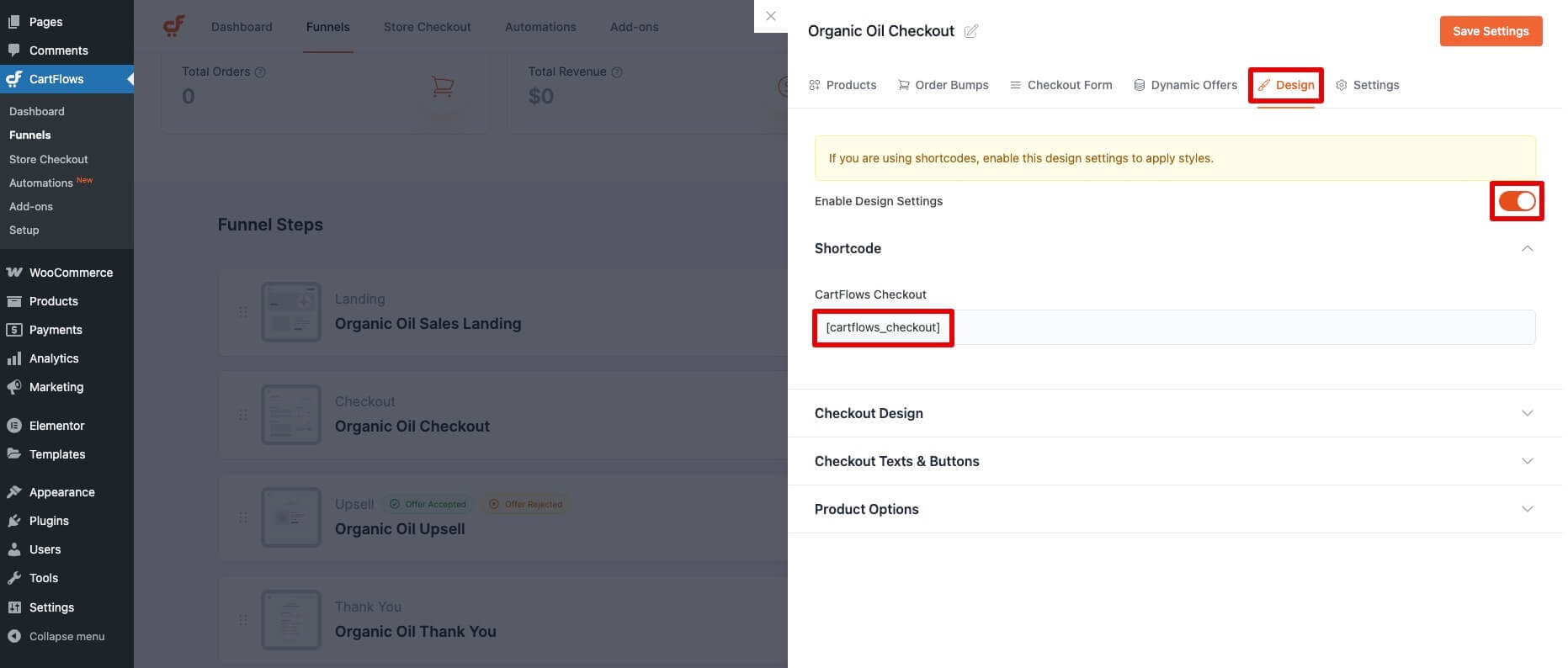Open the Checkout Form tab
Screen dimensions: 1568x668
pos(1060,85)
